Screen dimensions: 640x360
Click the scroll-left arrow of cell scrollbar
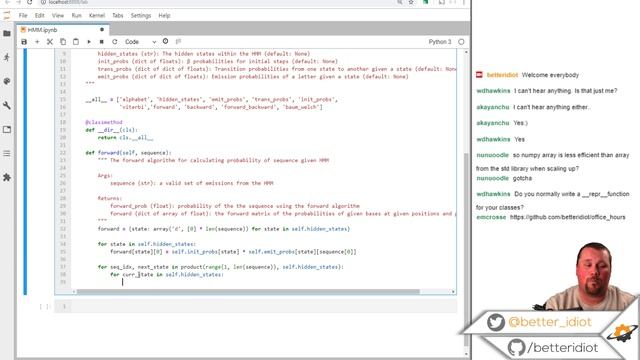point(74,291)
